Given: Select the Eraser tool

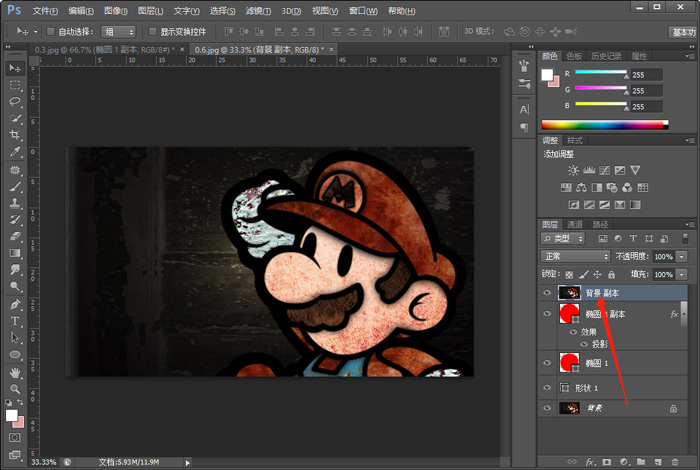Looking at the screenshot, I should (15, 236).
